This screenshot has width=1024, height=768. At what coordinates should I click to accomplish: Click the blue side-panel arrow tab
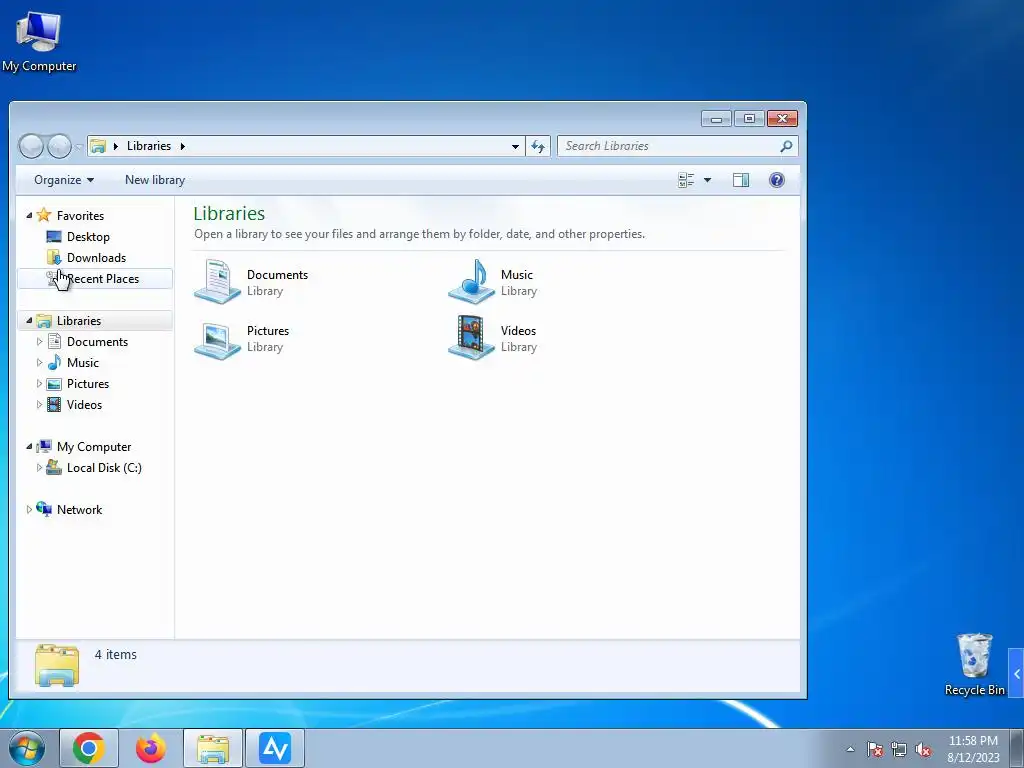click(x=1016, y=674)
